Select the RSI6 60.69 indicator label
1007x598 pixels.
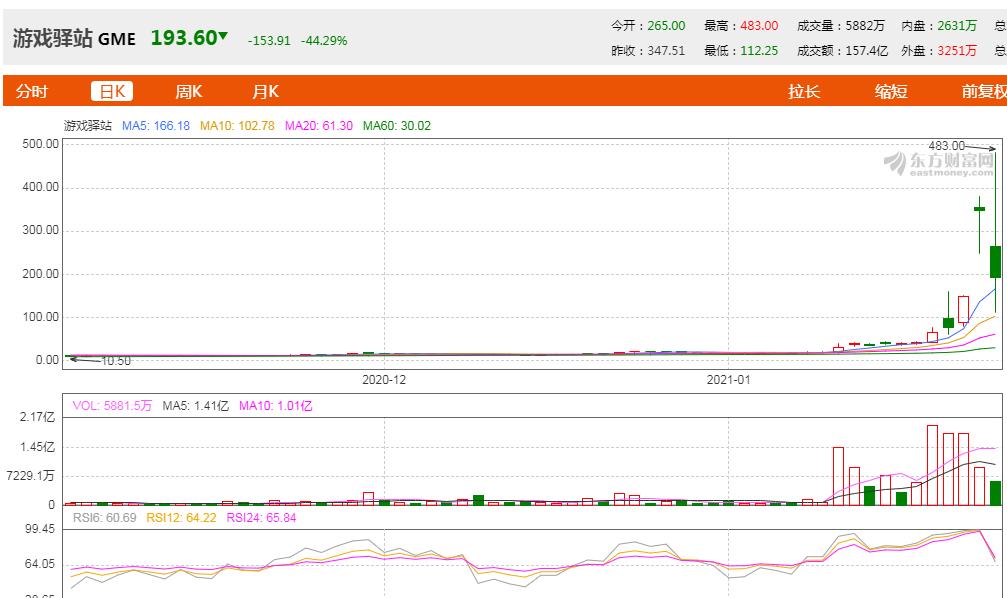click(x=105, y=517)
